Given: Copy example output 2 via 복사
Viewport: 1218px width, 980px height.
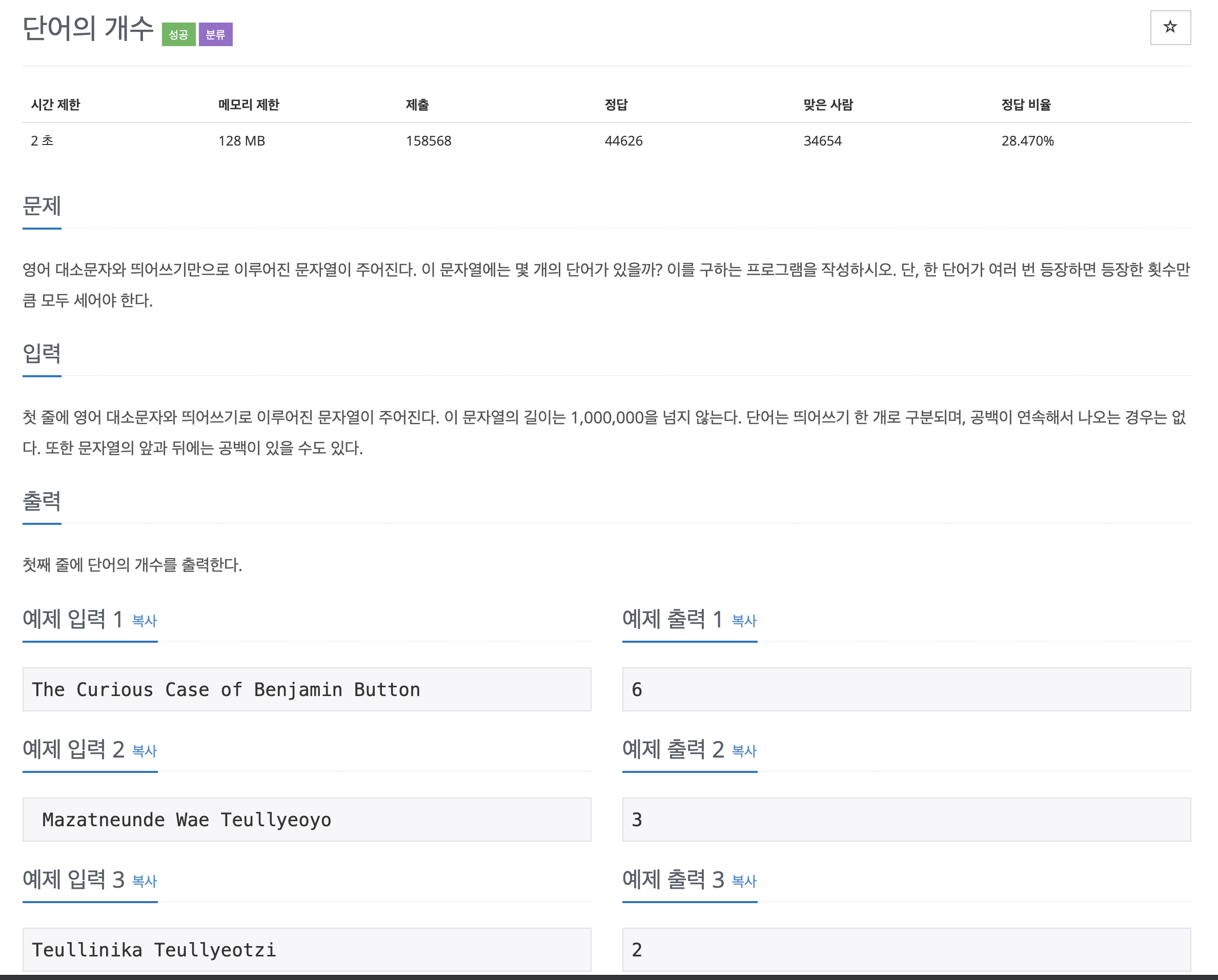Looking at the screenshot, I should click(x=743, y=751).
